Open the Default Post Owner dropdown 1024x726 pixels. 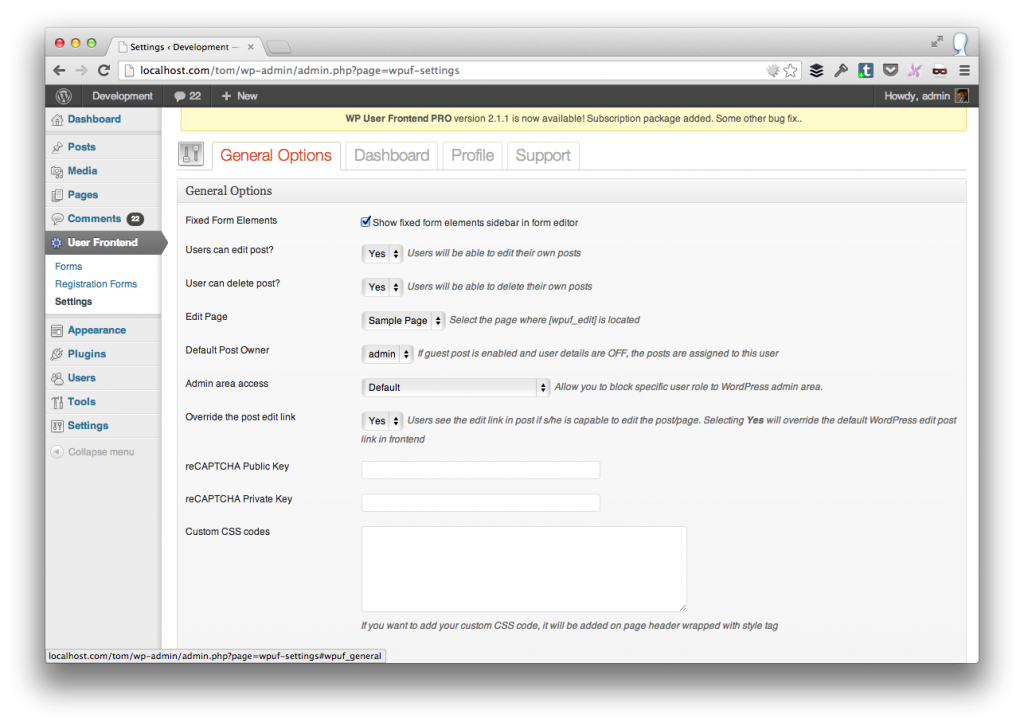click(387, 354)
